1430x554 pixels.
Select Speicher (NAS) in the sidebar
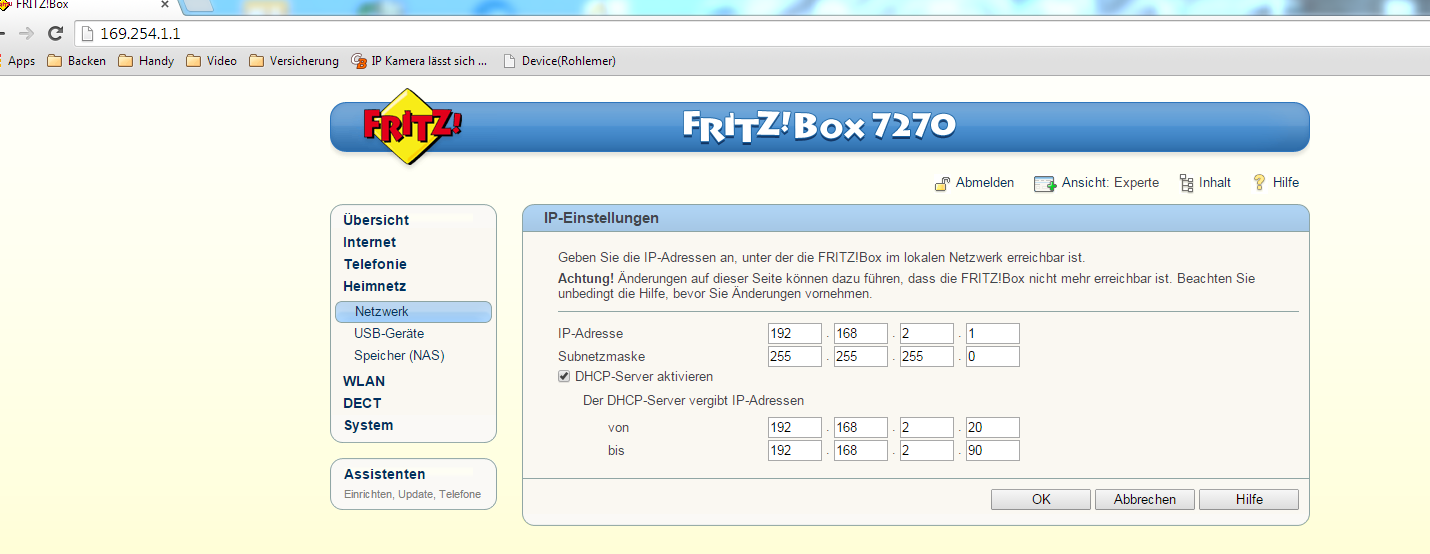(399, 356)
